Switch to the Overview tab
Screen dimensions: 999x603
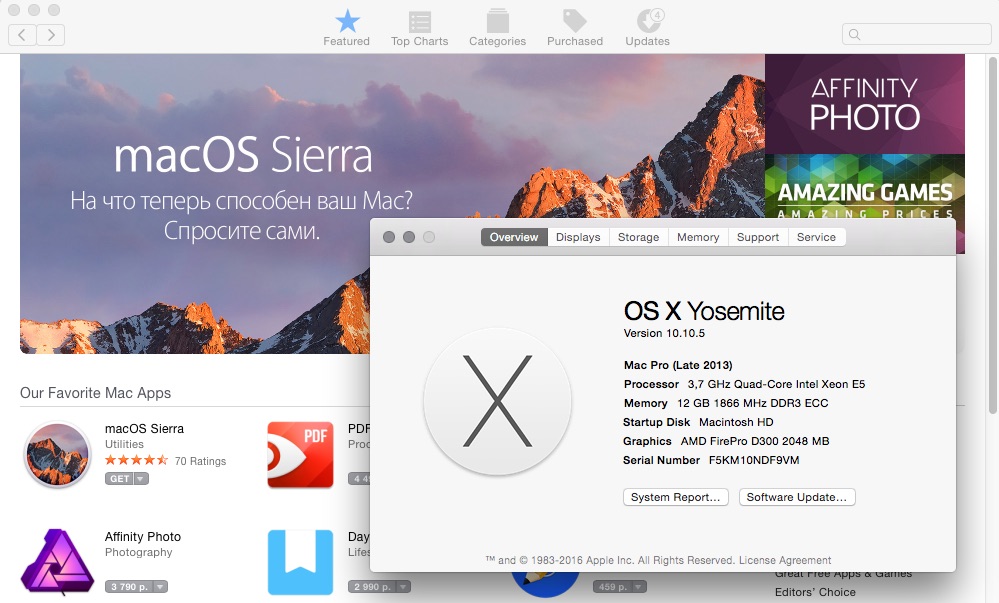click(x=514, y=237)
